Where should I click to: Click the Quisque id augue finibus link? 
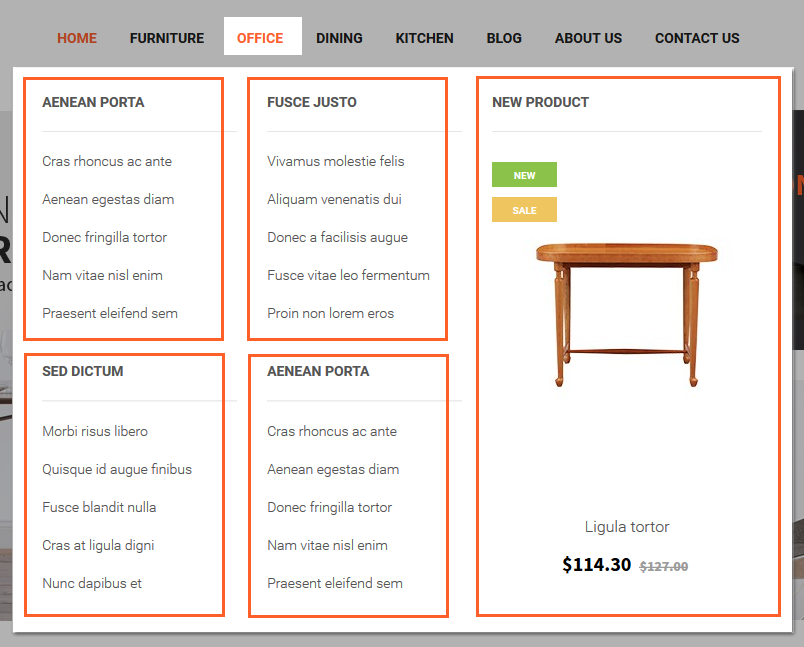pos(117,469)
